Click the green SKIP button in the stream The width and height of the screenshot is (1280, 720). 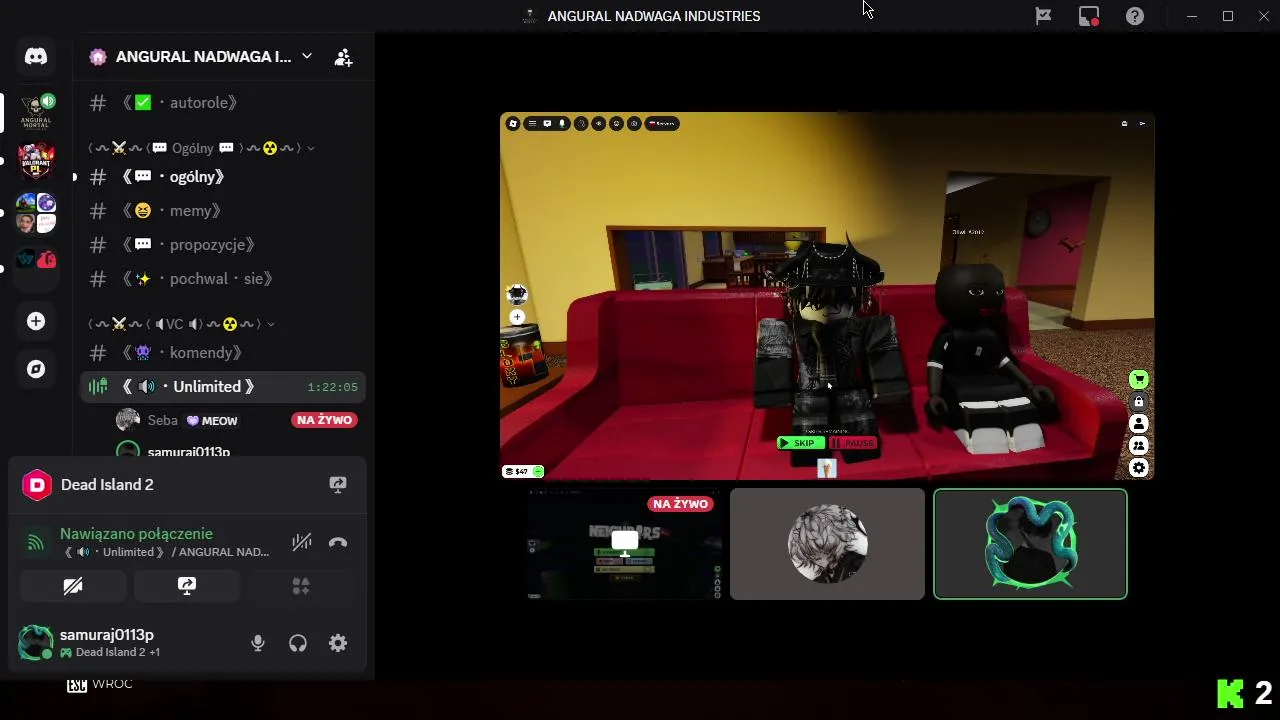801,443
